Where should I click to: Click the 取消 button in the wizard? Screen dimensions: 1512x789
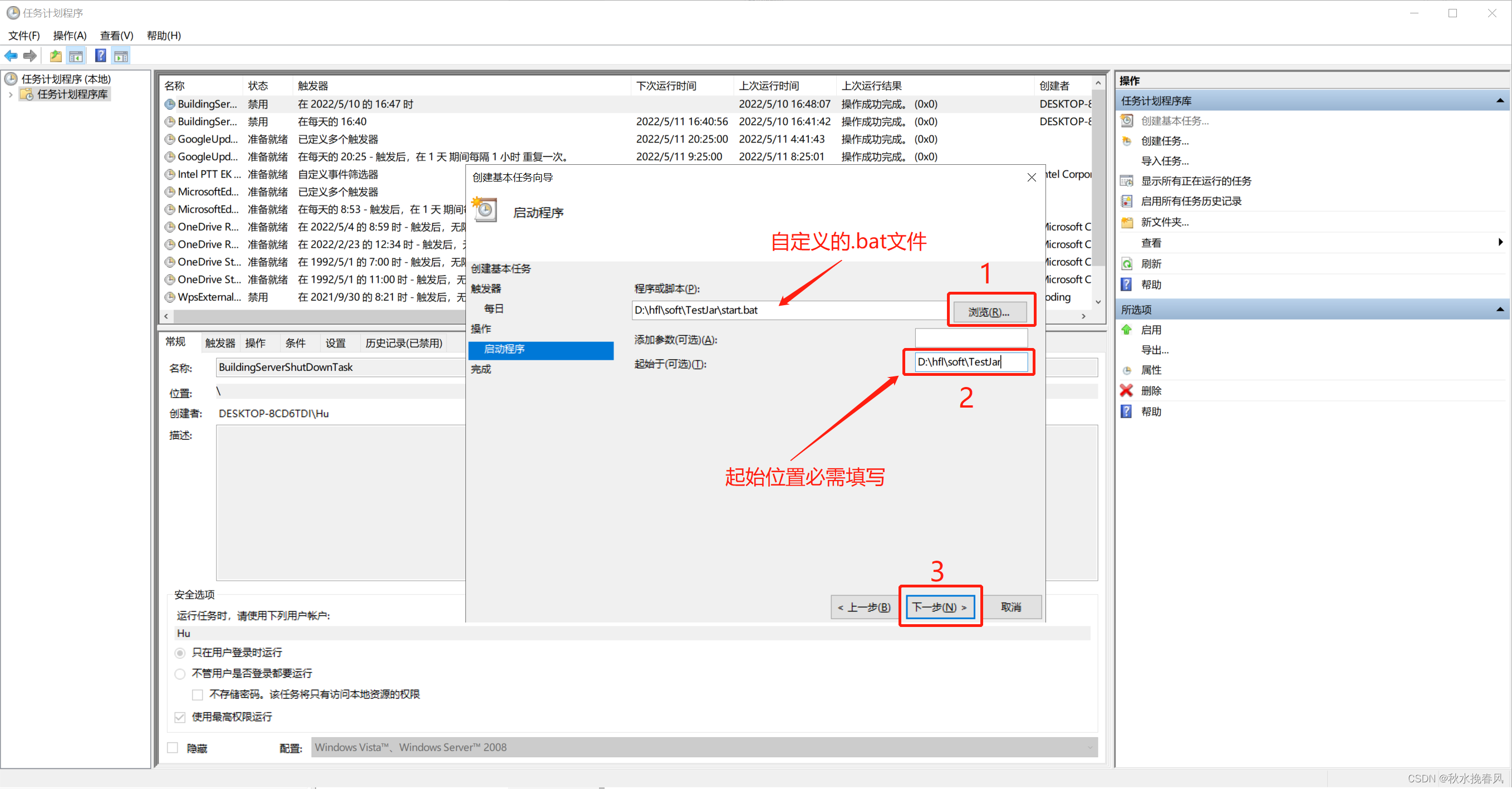tap(1012, 607)
